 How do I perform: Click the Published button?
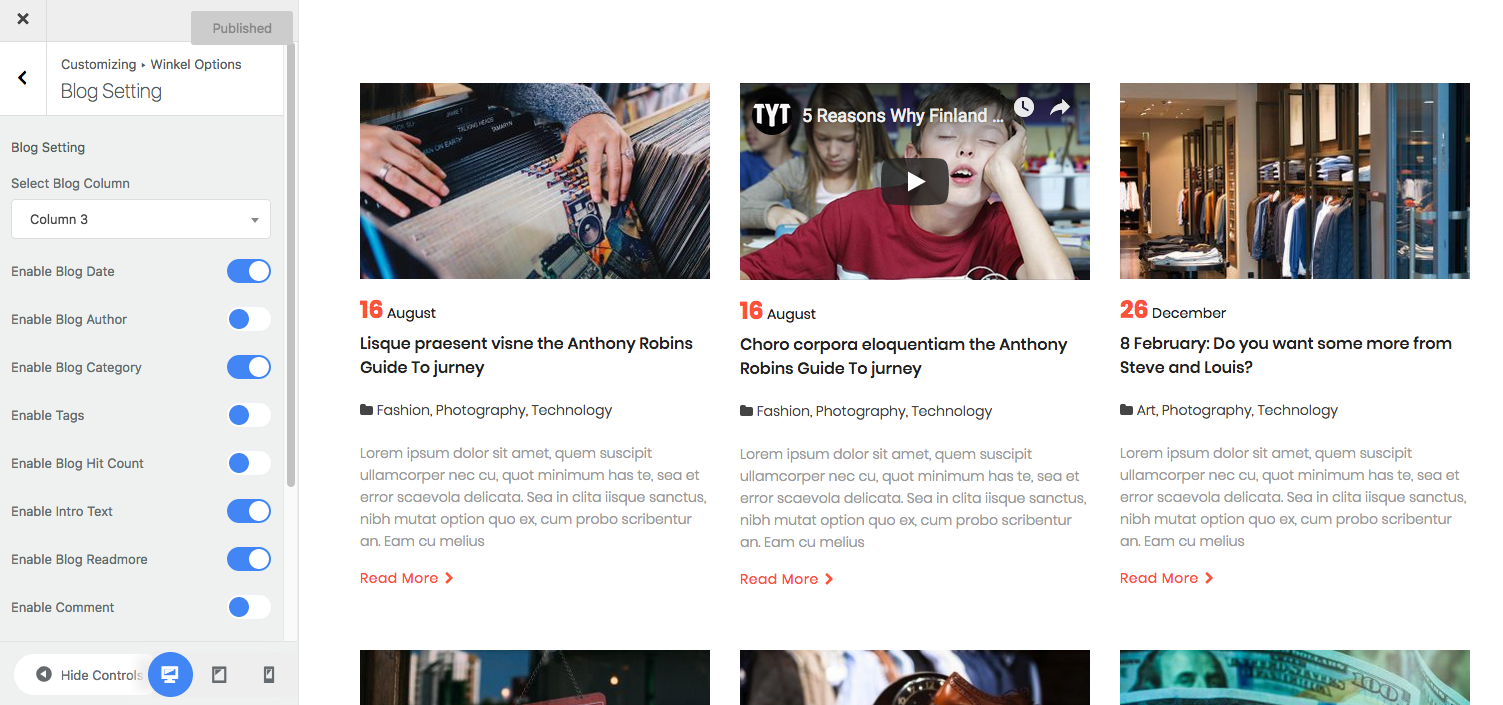click(242, 28)
